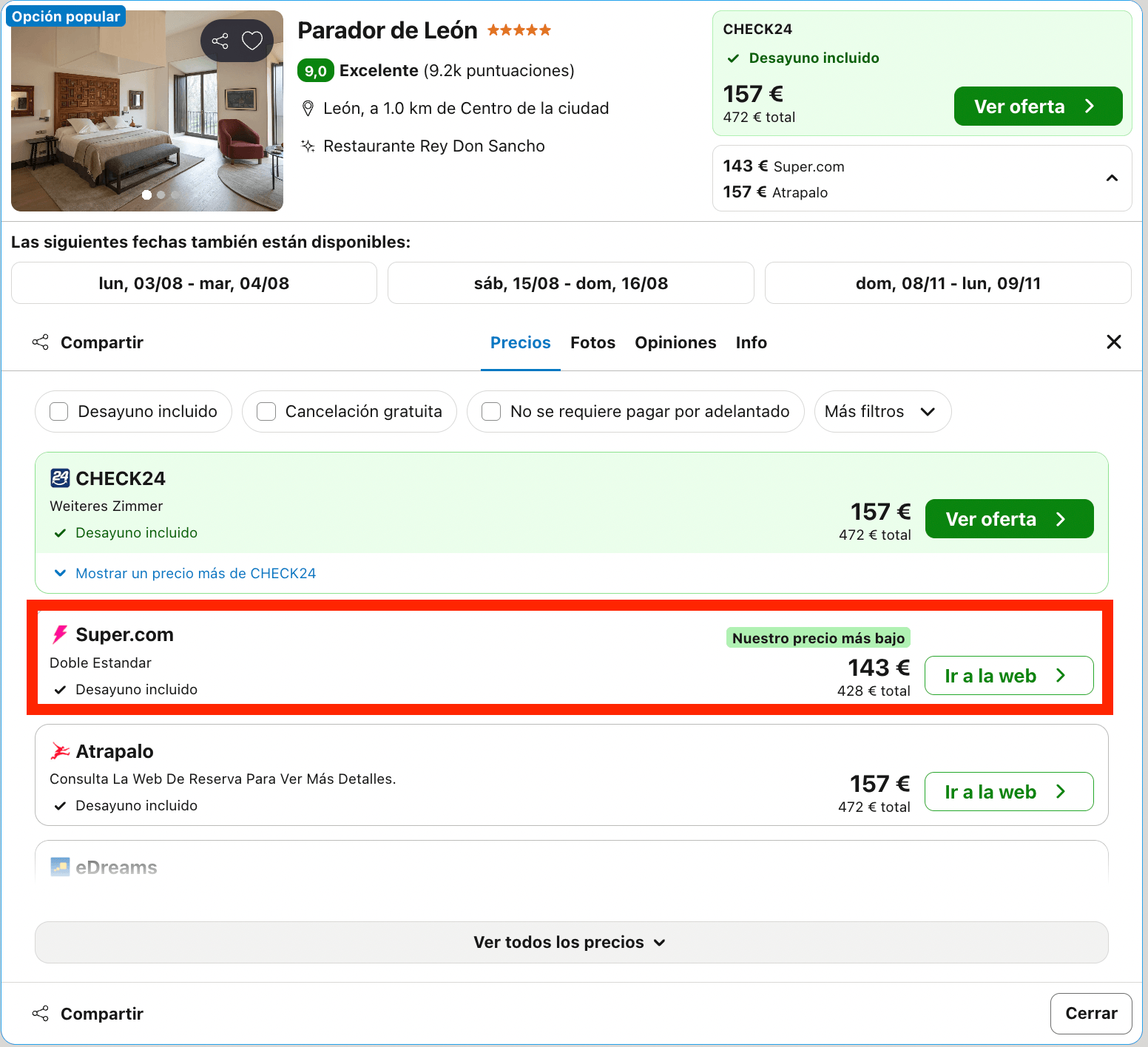Open the Fotos tab
The height and width of the screenshot is (1047, 1148).
coord(592,342)
